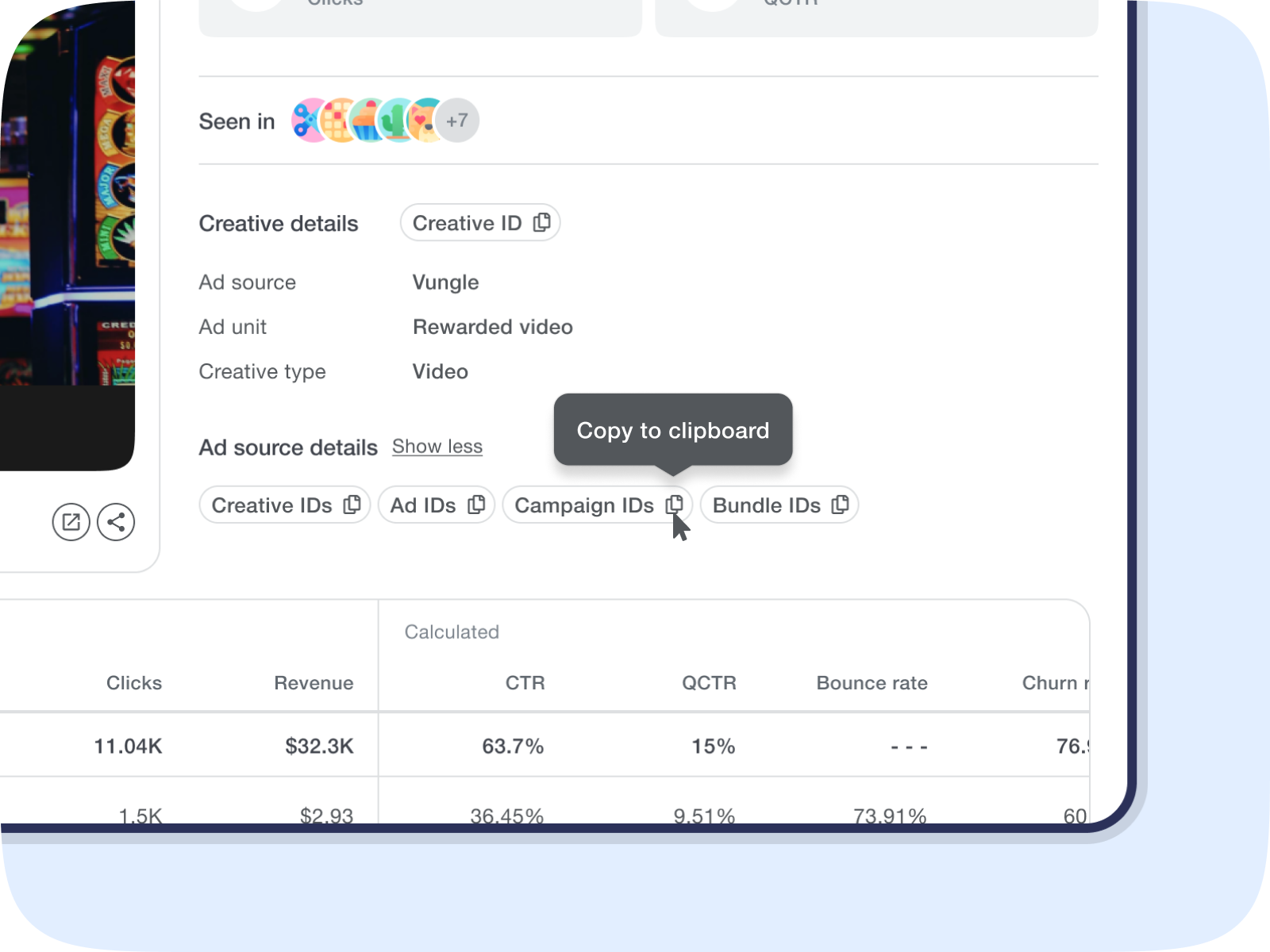Copy Ad IDs using the clipboard icon

[476, 505]
